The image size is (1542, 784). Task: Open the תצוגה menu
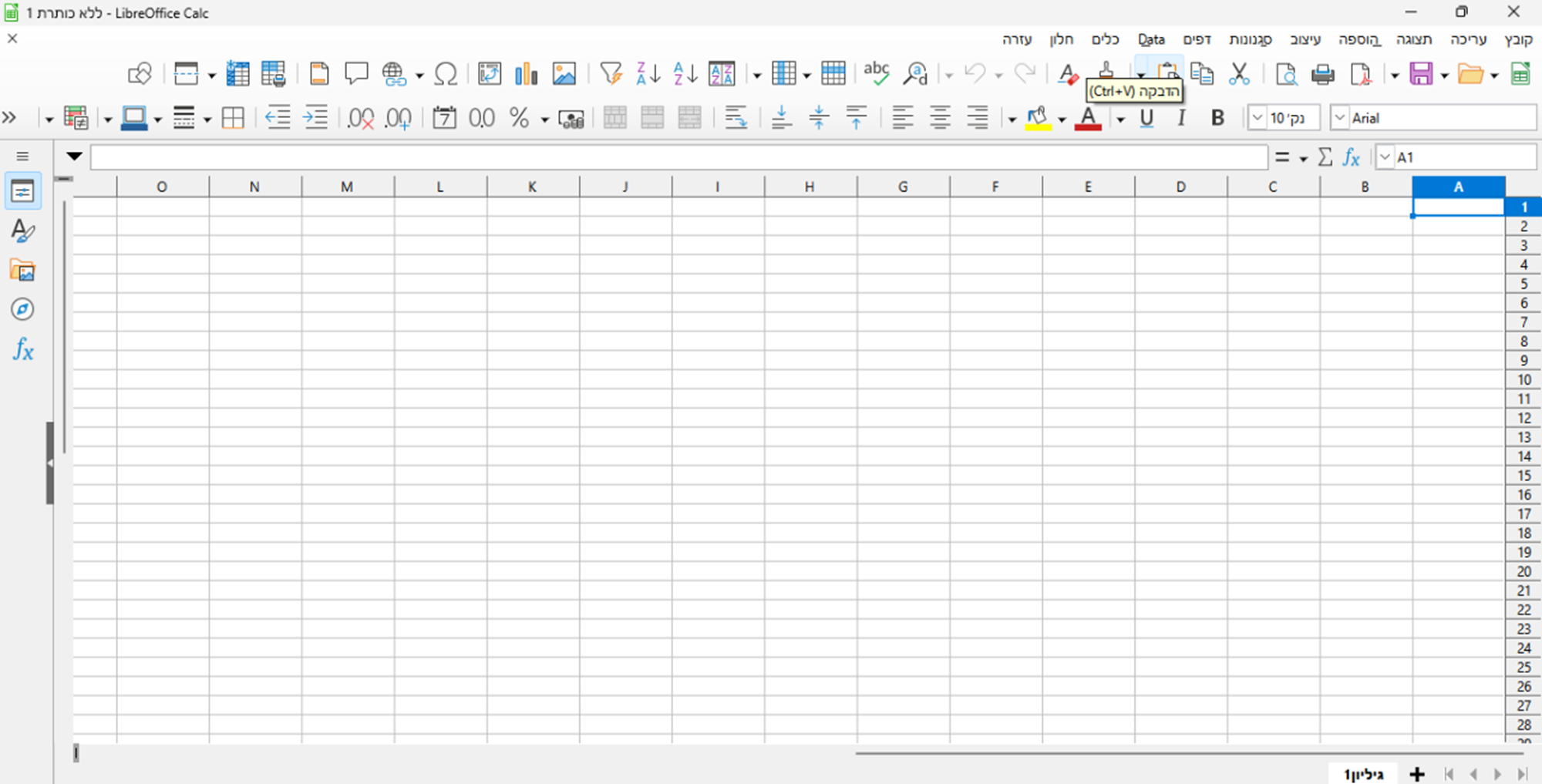(x=1414, y=39)
